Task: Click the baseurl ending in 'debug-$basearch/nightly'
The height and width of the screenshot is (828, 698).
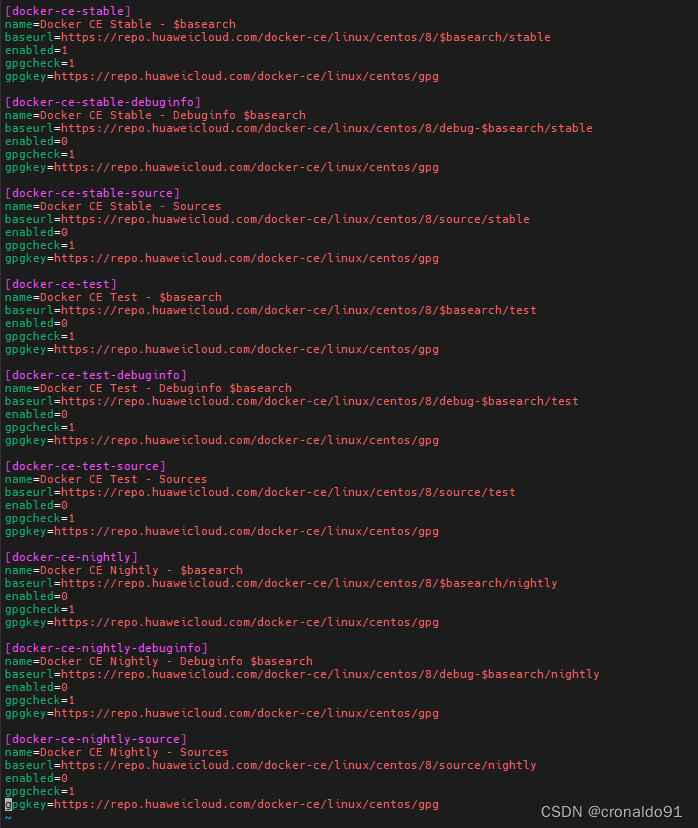Action: (303, 674)
